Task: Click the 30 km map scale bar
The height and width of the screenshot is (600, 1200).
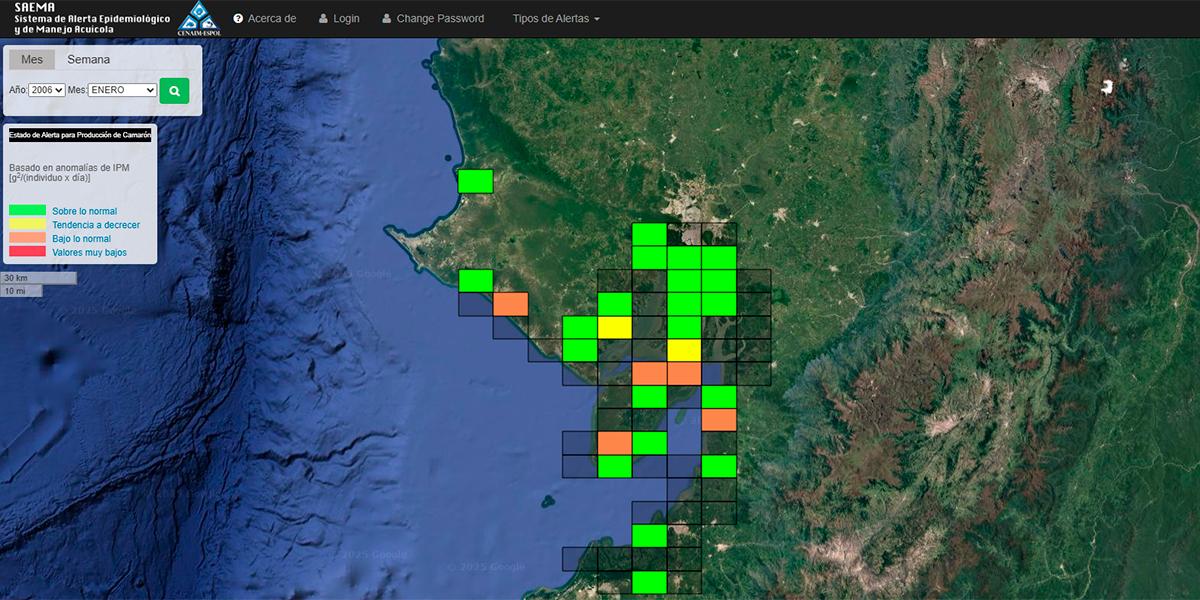Action: (39, 277)
